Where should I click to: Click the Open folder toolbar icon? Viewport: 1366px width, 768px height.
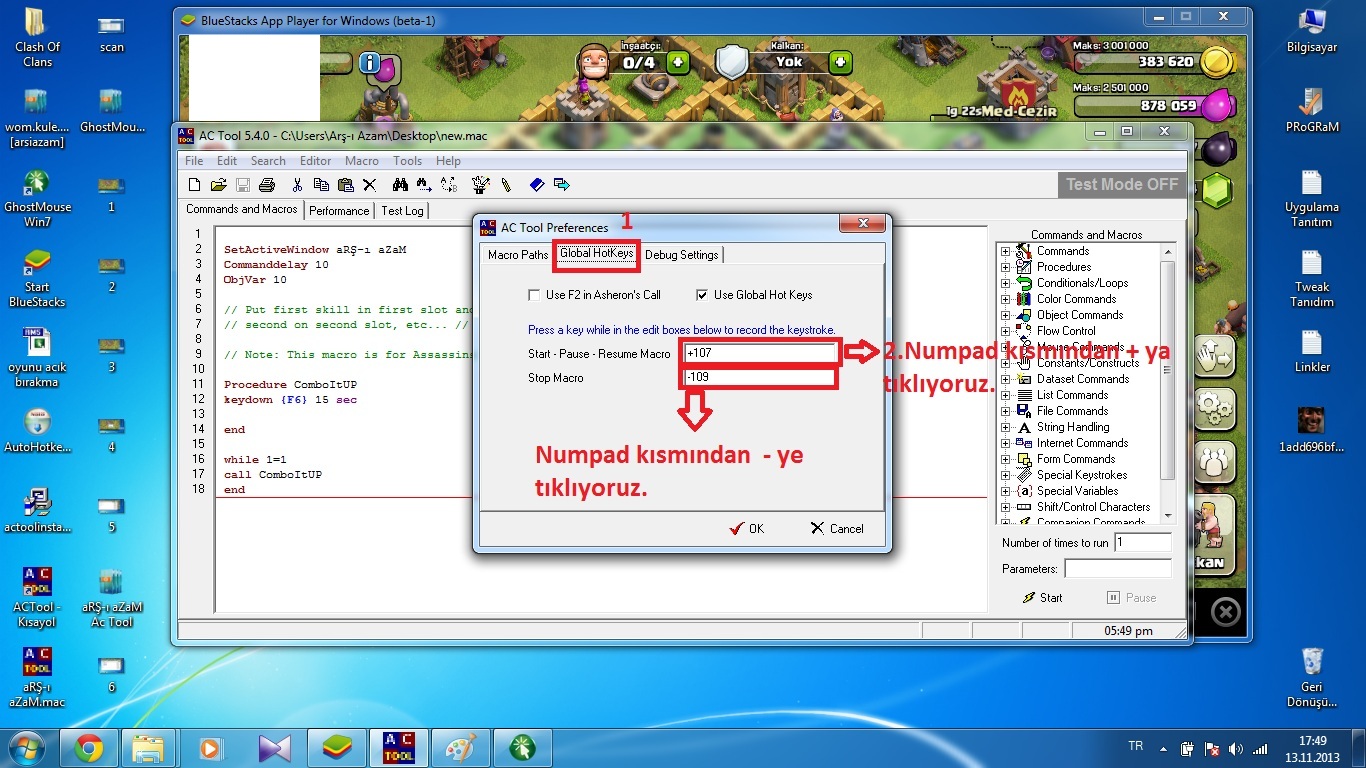point(218,185)
